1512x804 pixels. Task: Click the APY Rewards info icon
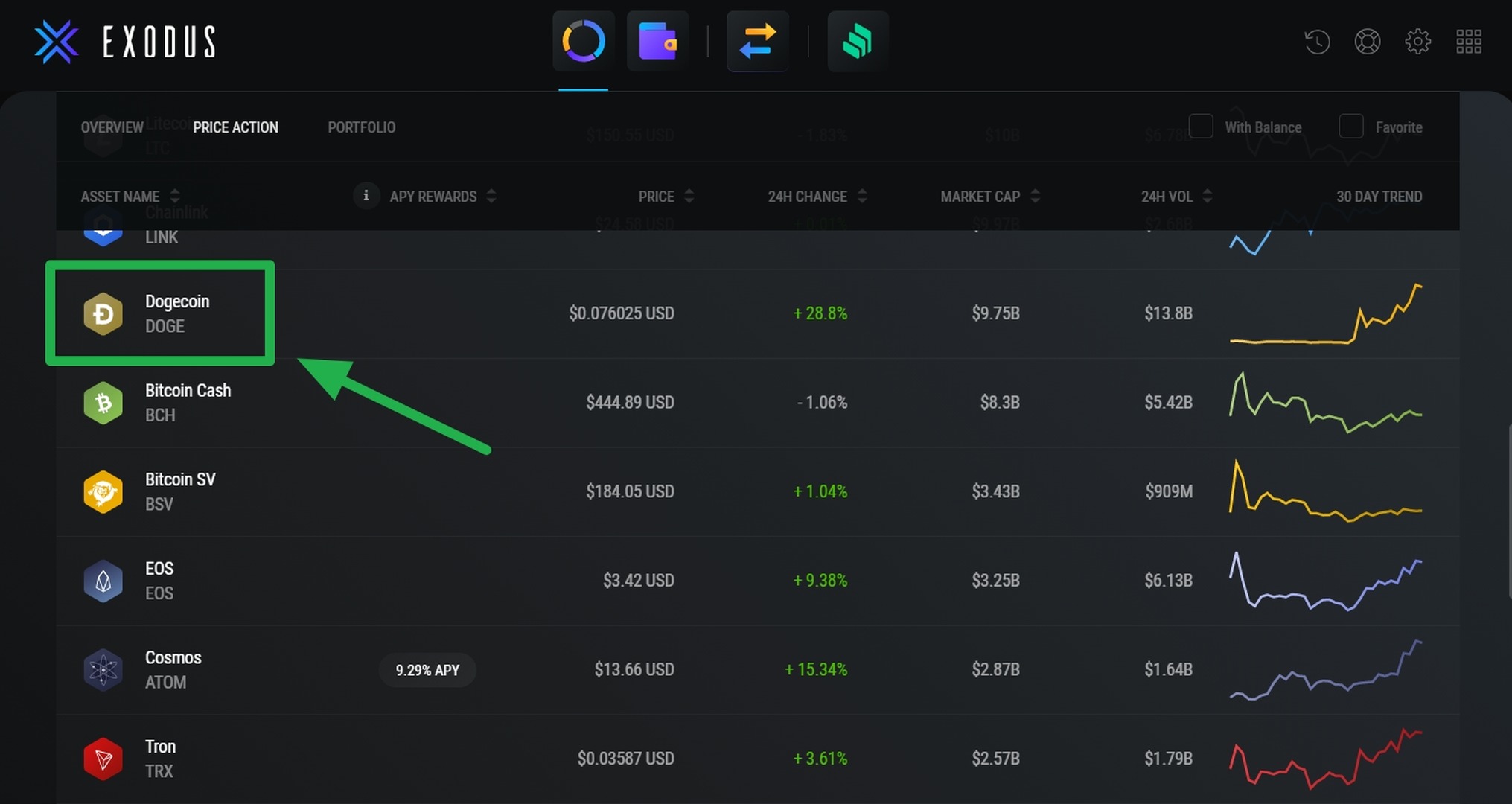[366, 196]
